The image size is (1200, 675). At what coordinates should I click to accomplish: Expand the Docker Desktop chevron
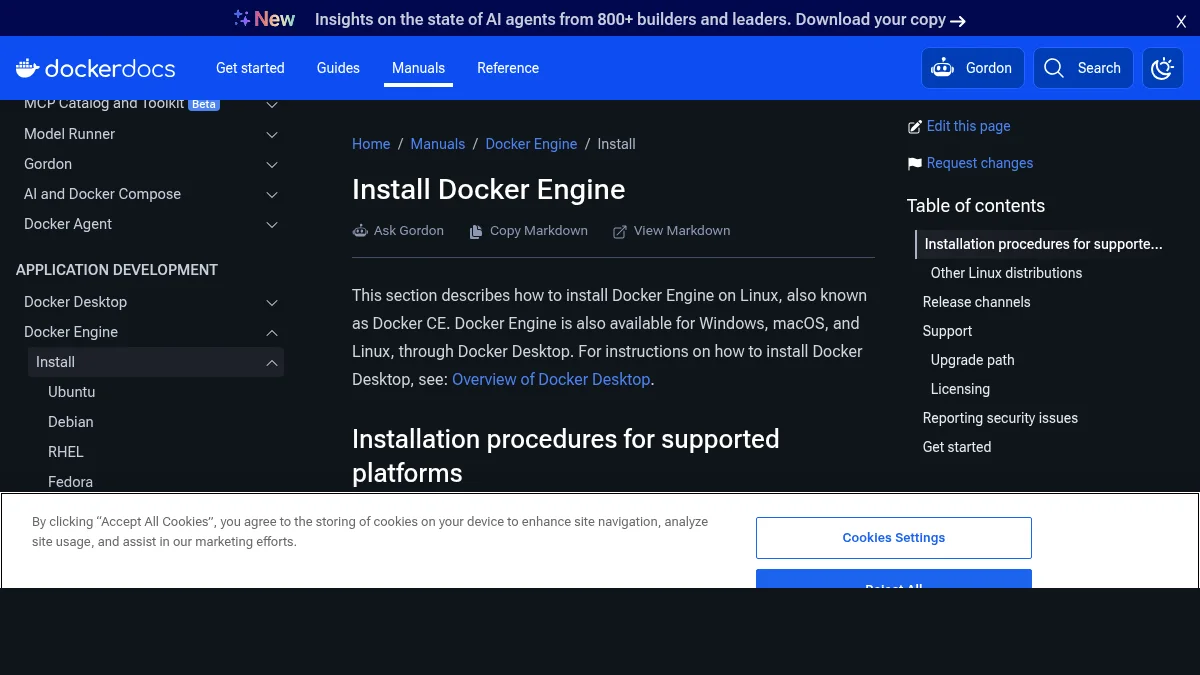click(272, 302)
